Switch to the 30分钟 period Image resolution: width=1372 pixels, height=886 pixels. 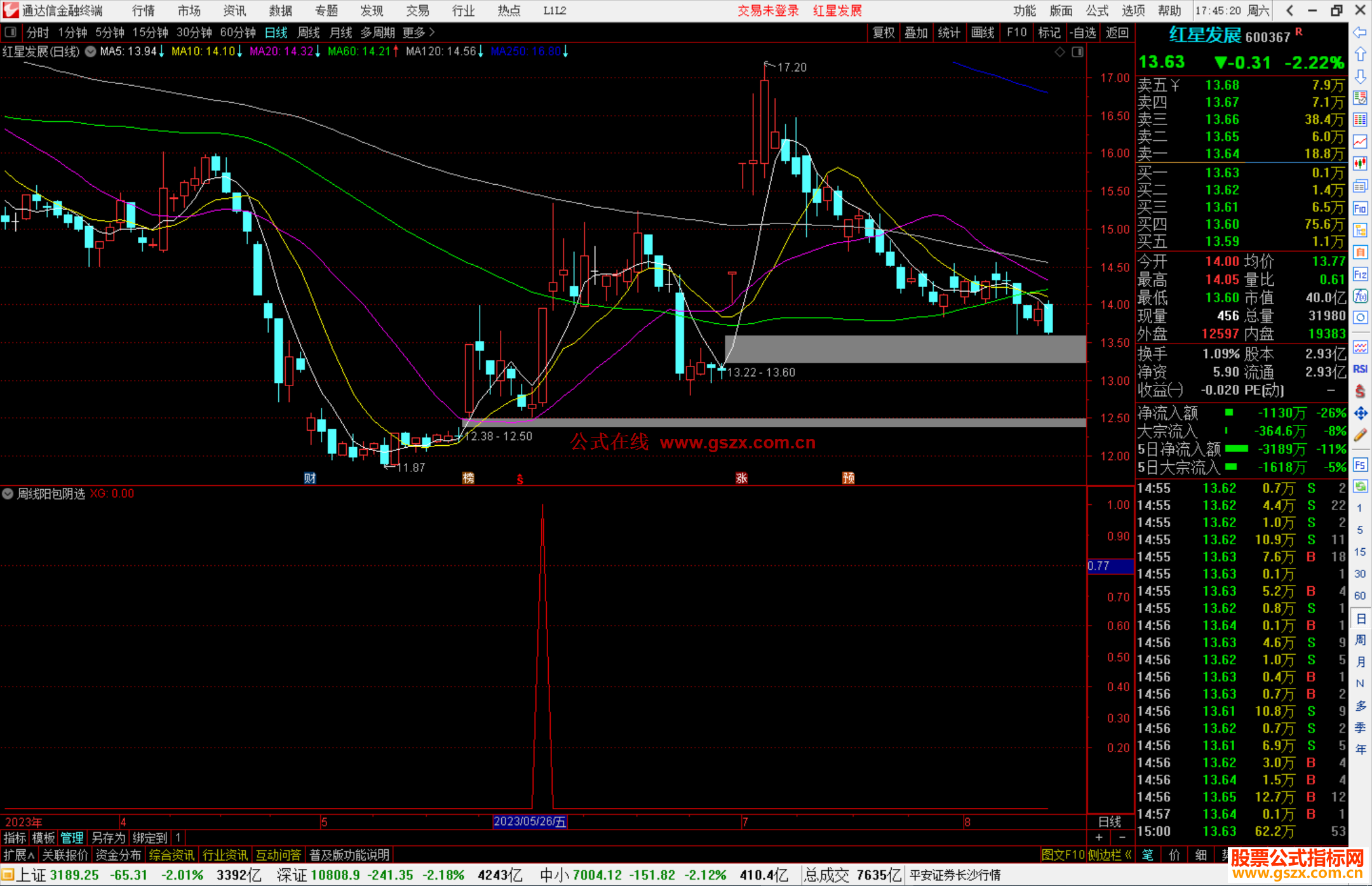tap(194, 32)
